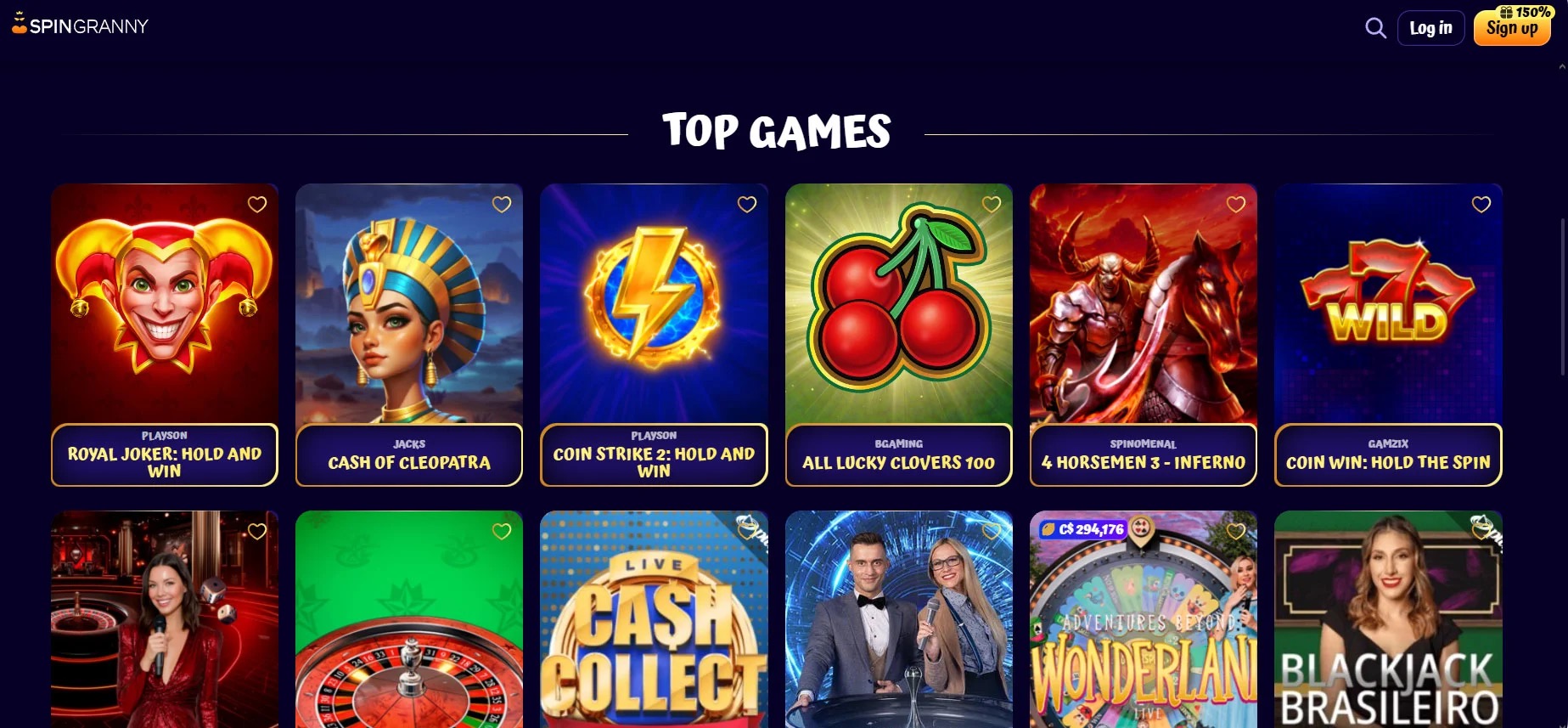Click the Sign up button
Screen dimensions: 1568x728
(x=1512, y=28)
